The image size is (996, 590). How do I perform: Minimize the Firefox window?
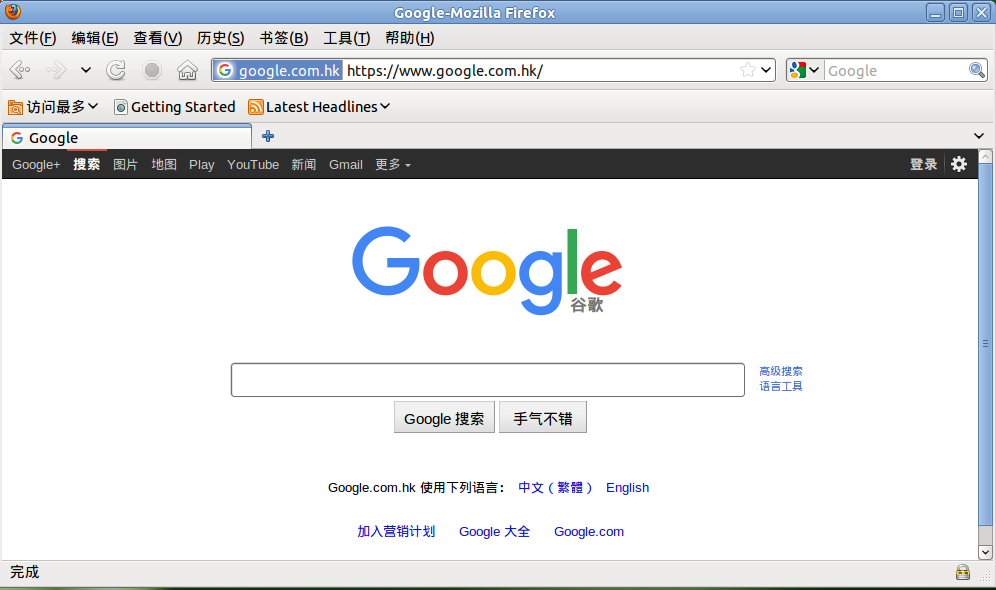tap(936, 12)
